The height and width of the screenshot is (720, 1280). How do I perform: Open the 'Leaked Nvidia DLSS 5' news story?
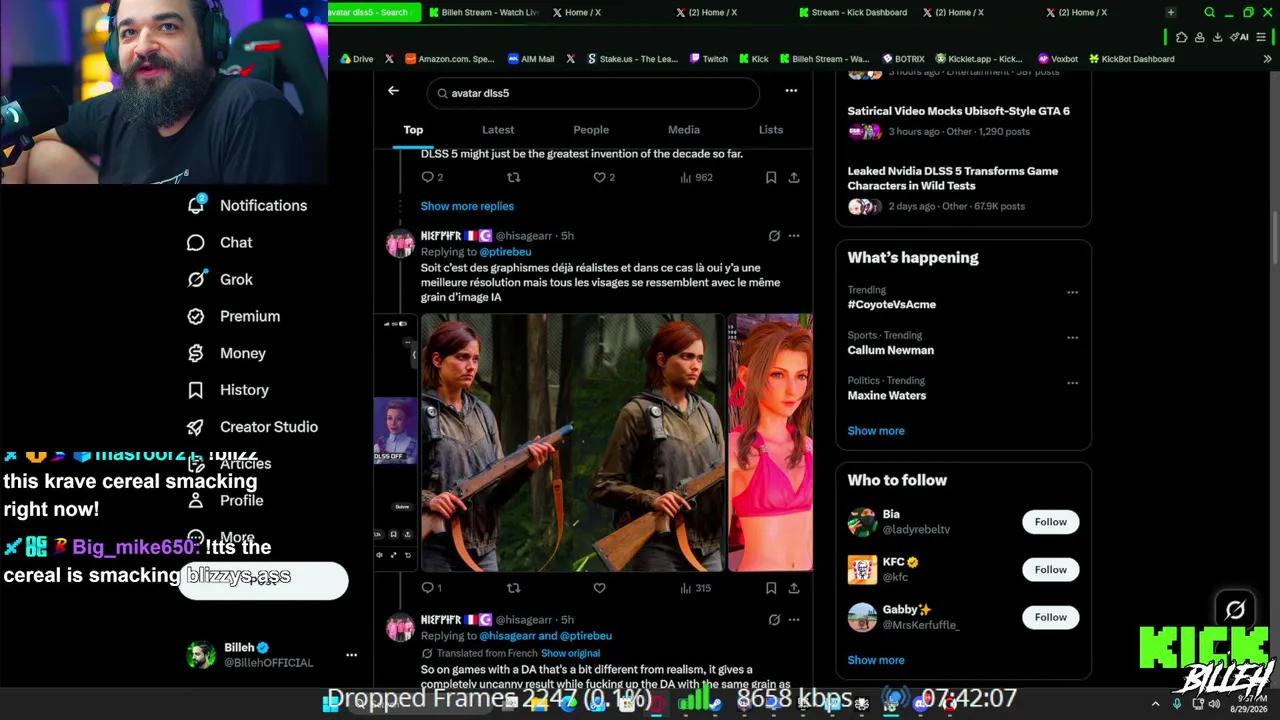coord(953,178)
